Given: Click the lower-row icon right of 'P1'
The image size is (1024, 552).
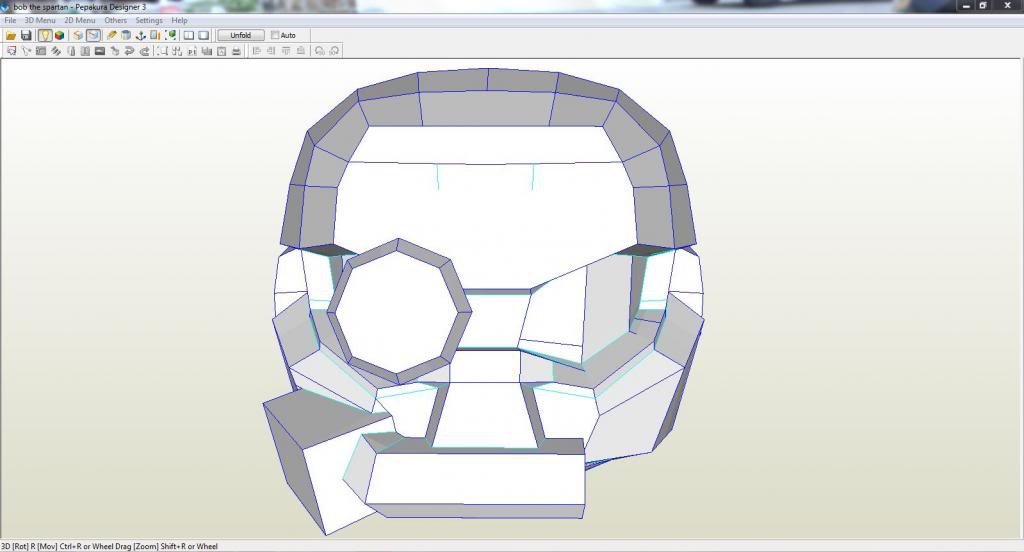Looking at the screenshot, I should [x=207, y=51].
